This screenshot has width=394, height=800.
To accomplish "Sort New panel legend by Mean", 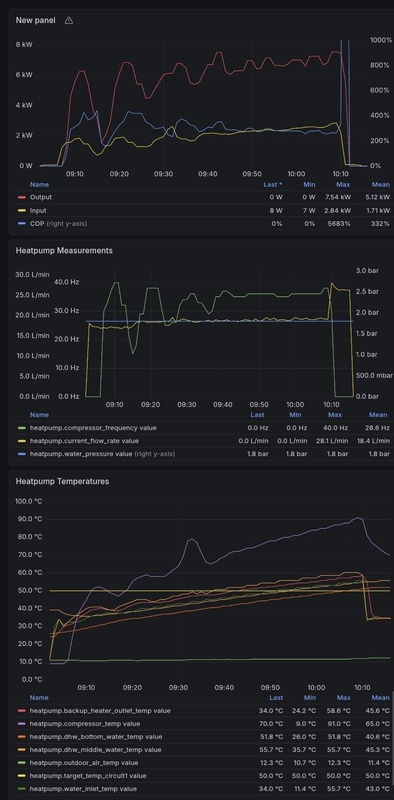I will pyautogui.click(x=381, y=185).
